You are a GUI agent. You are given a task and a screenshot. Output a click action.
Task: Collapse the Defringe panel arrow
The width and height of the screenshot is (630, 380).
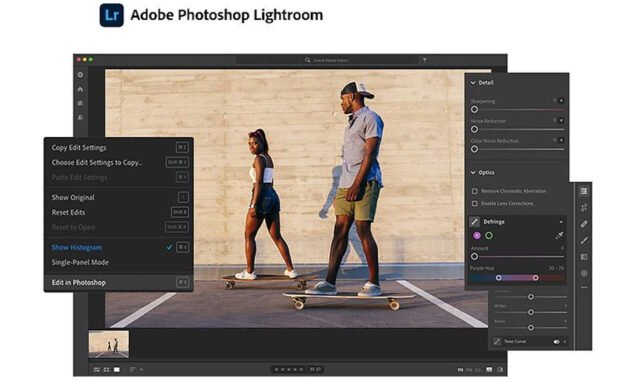pos(561,222)
